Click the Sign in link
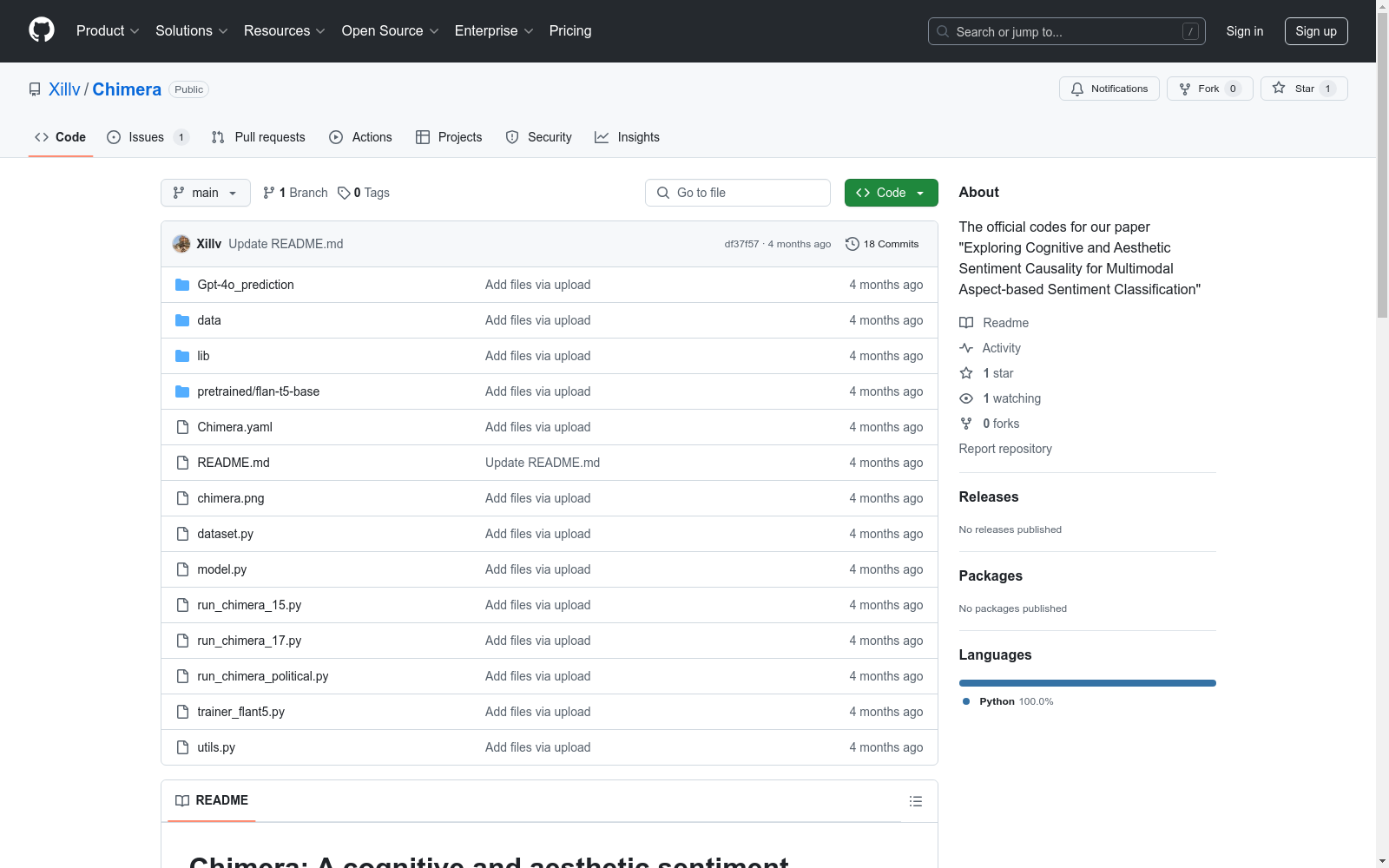1389x868 pixels. [1244, 31]
